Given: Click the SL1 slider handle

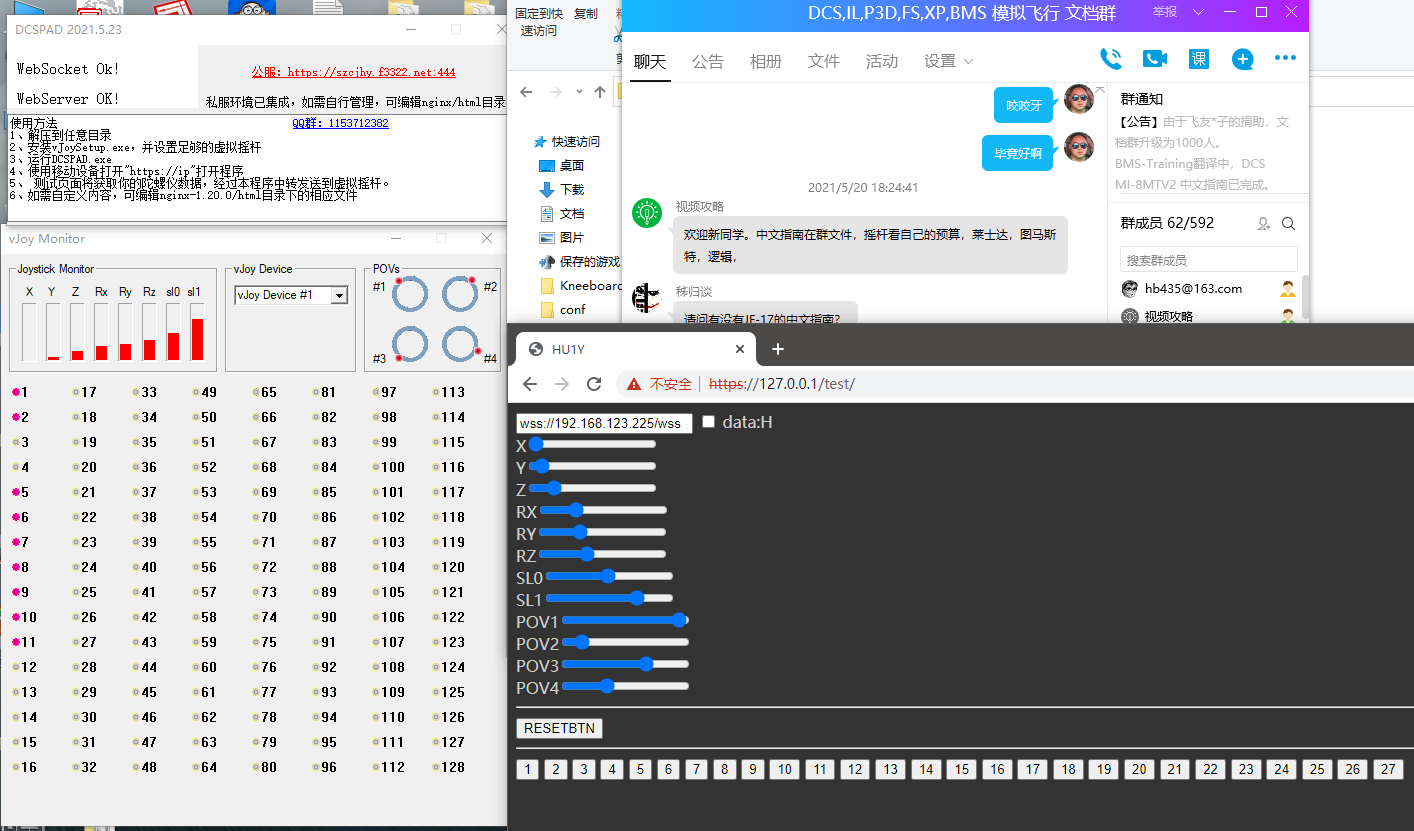Looking at the screenshot, I should (637, 598).
